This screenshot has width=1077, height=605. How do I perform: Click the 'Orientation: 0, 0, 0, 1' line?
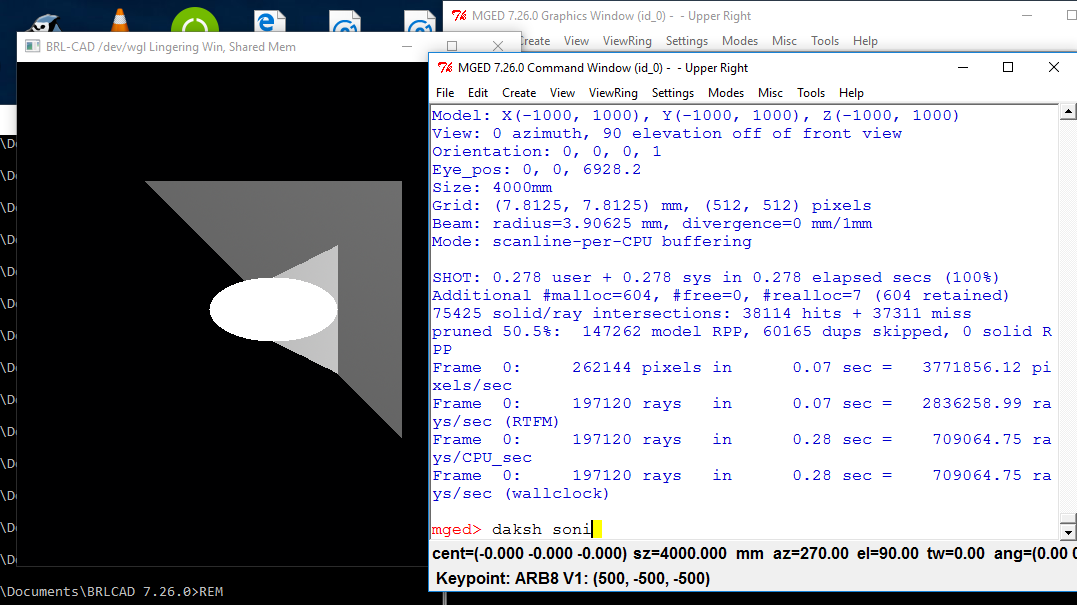(x=546, y=151)
